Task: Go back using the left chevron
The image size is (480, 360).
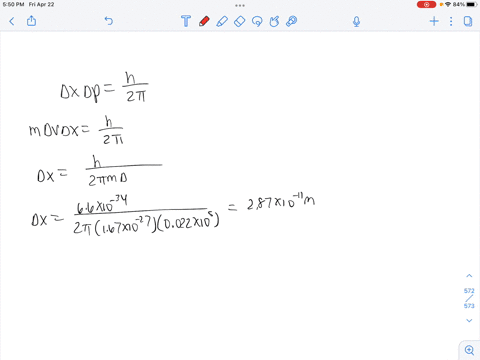Action: coord(12,21)
